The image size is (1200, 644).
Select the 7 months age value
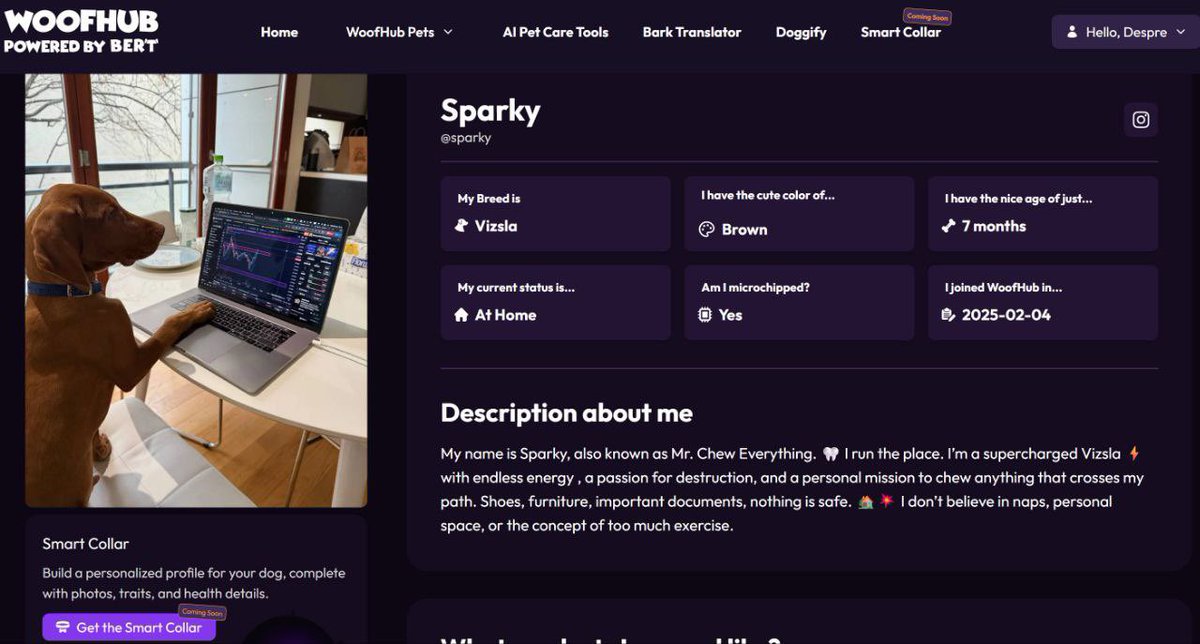[x=994, y=226]
